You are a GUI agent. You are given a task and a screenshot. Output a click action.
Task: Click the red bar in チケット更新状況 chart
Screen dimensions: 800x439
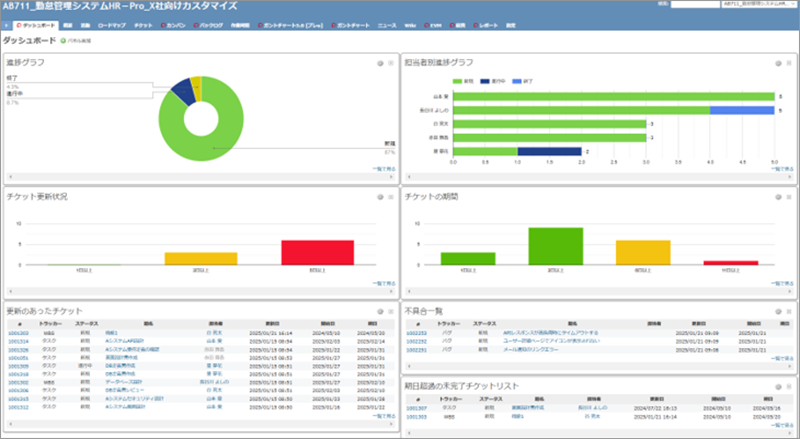tap(317, 252)
